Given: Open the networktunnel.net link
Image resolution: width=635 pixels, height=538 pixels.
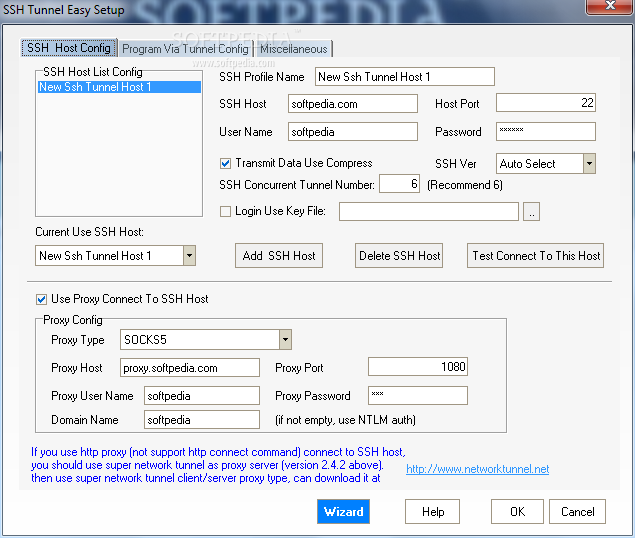Looking at the screenshot, I should (477, 469).
